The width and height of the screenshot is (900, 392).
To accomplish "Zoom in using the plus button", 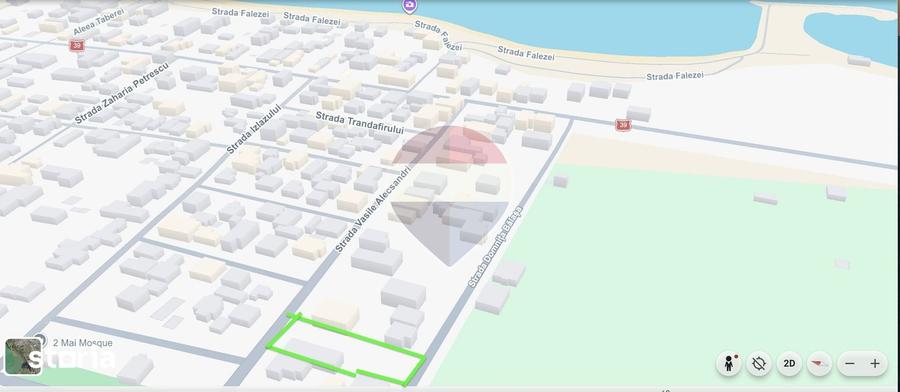I will [875, 363].
